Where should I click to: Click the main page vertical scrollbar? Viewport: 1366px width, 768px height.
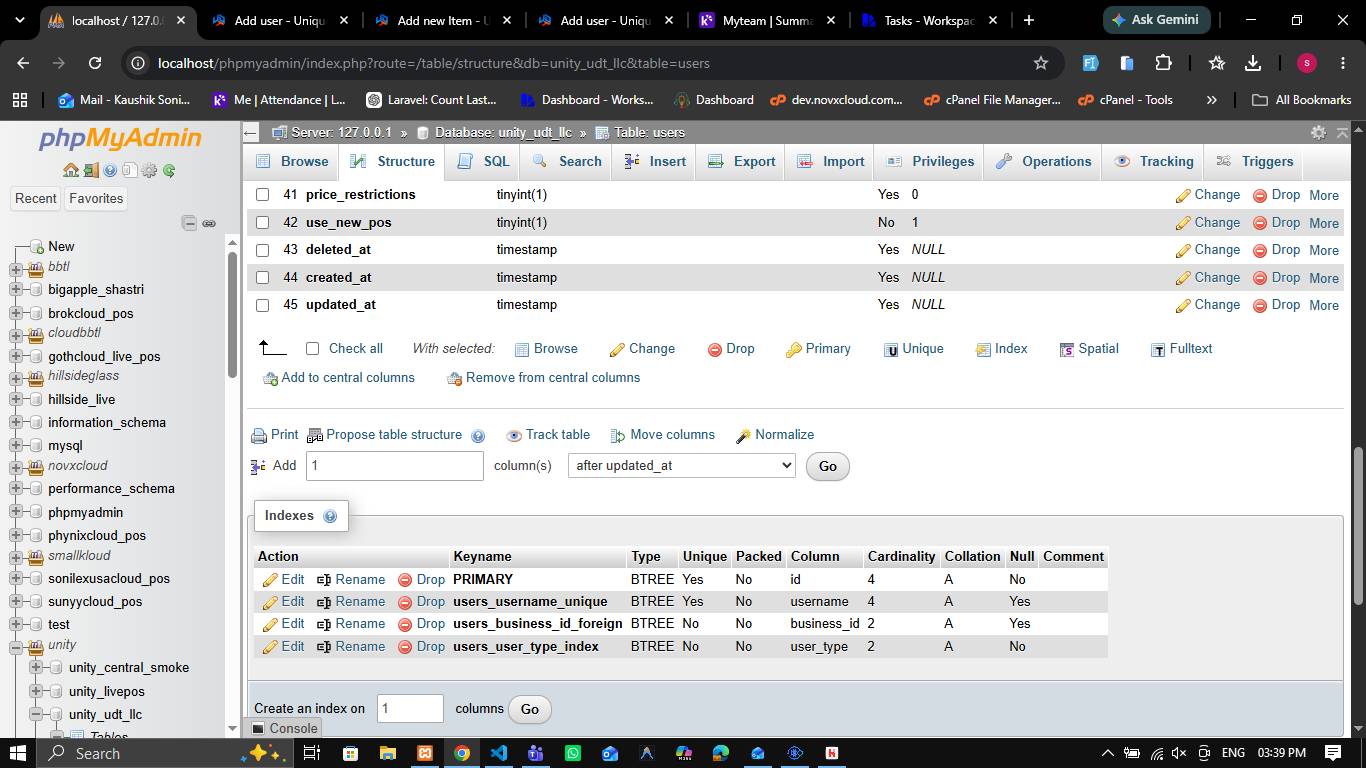click(x=1358, y=525)
